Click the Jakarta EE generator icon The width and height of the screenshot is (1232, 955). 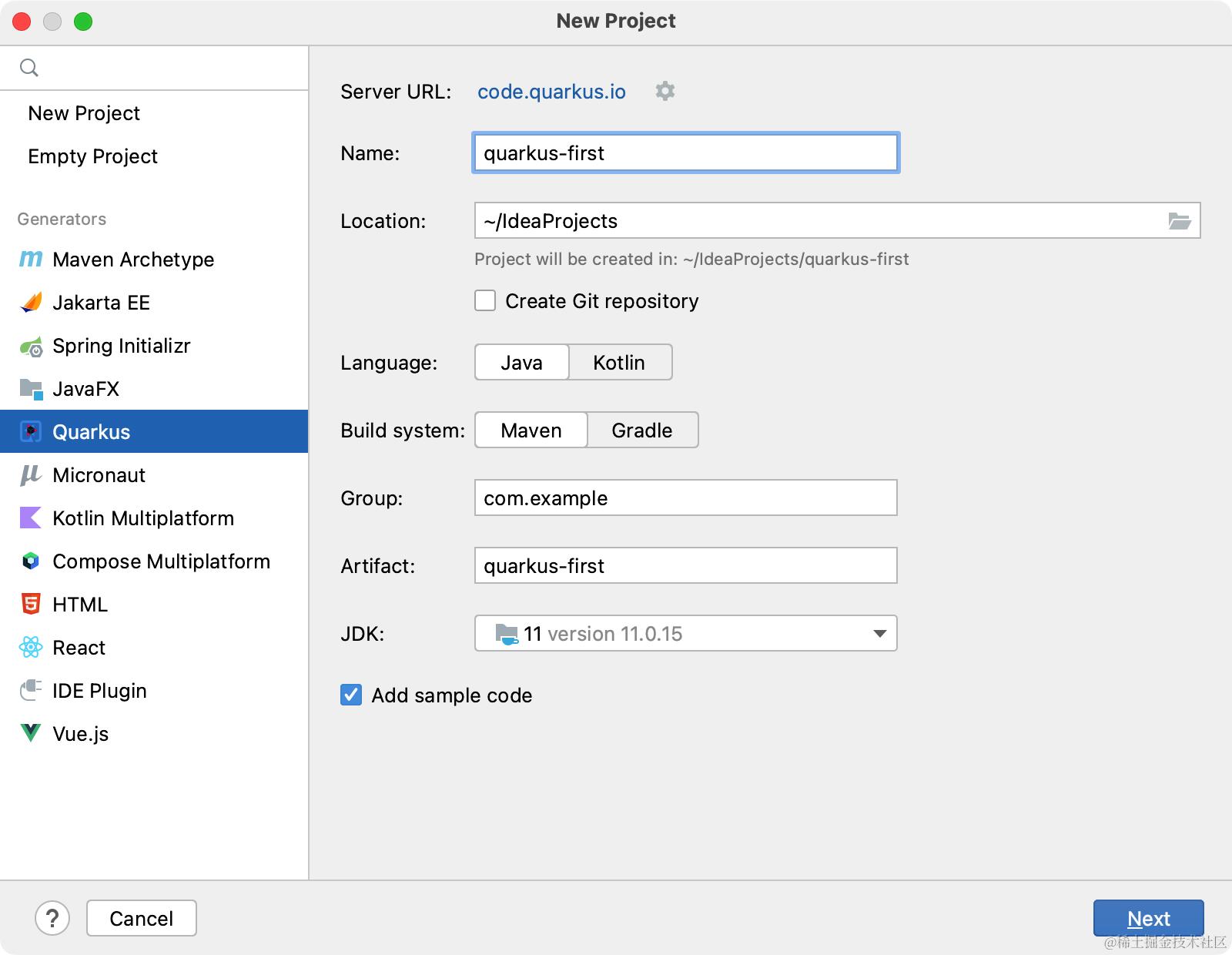point(31,303)
